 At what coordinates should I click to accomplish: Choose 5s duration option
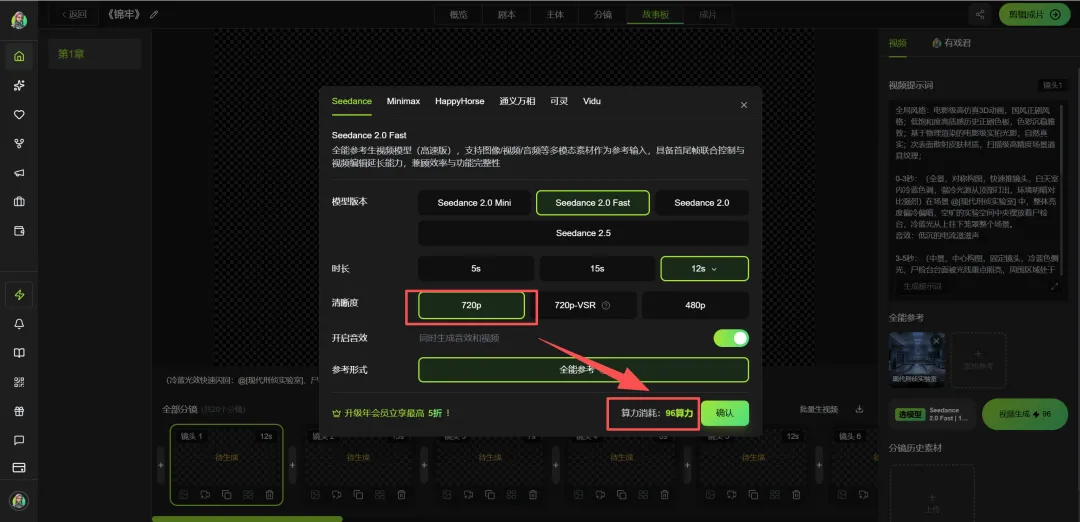coord(476,269)
